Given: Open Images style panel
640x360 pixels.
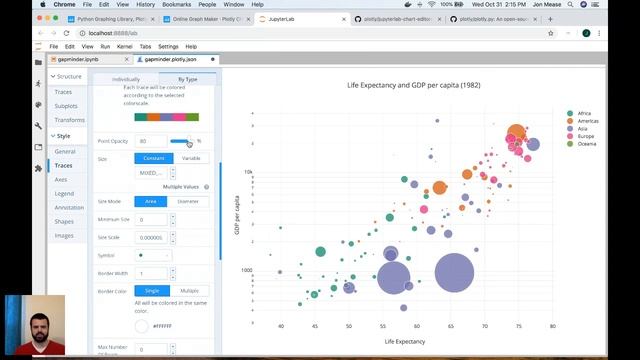Looking at the screenshot, I should (64, 236).
